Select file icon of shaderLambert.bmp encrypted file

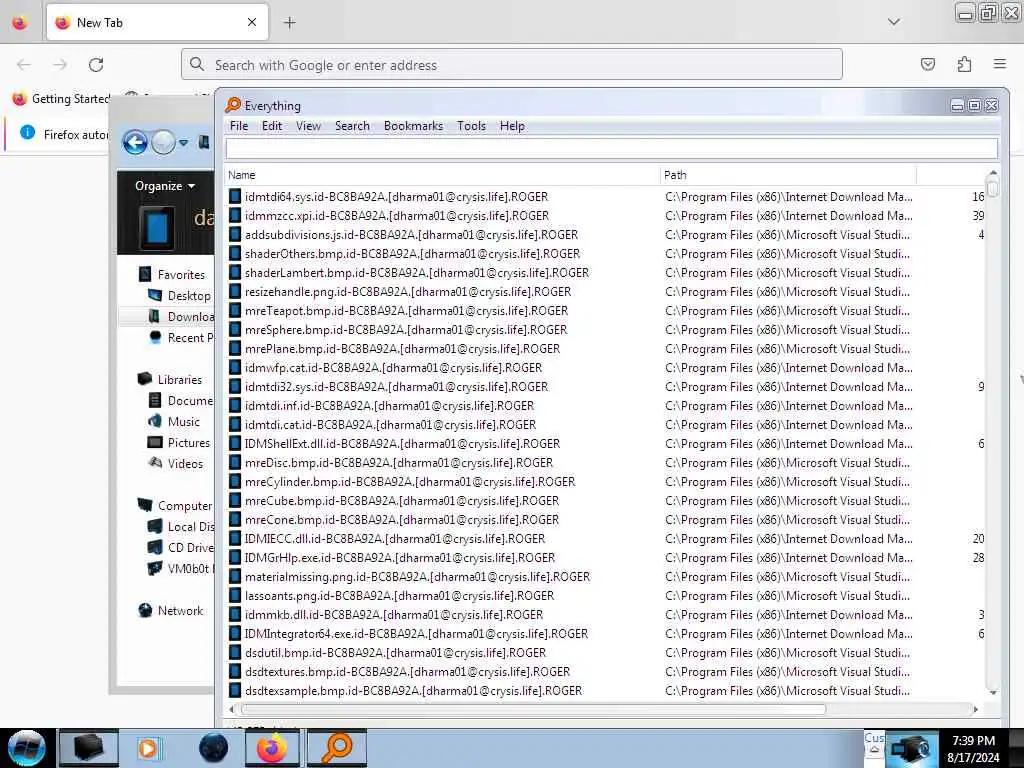pos(234,272)
